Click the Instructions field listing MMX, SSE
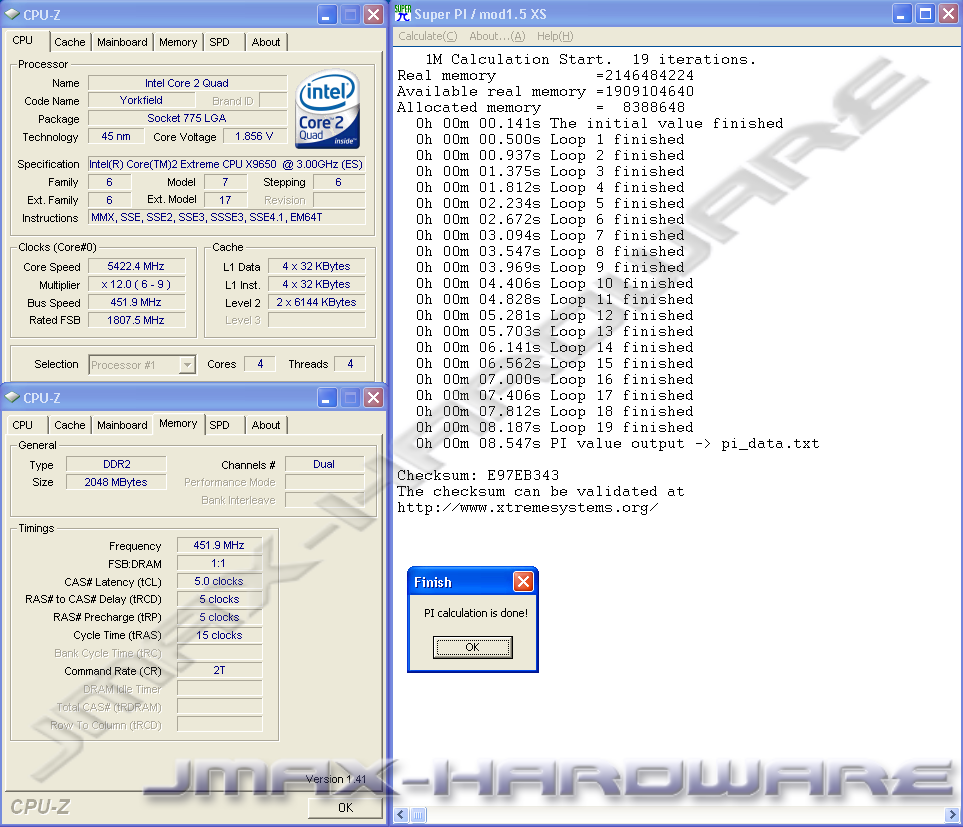Screen dimensions: 963x827 coord(227,217)
